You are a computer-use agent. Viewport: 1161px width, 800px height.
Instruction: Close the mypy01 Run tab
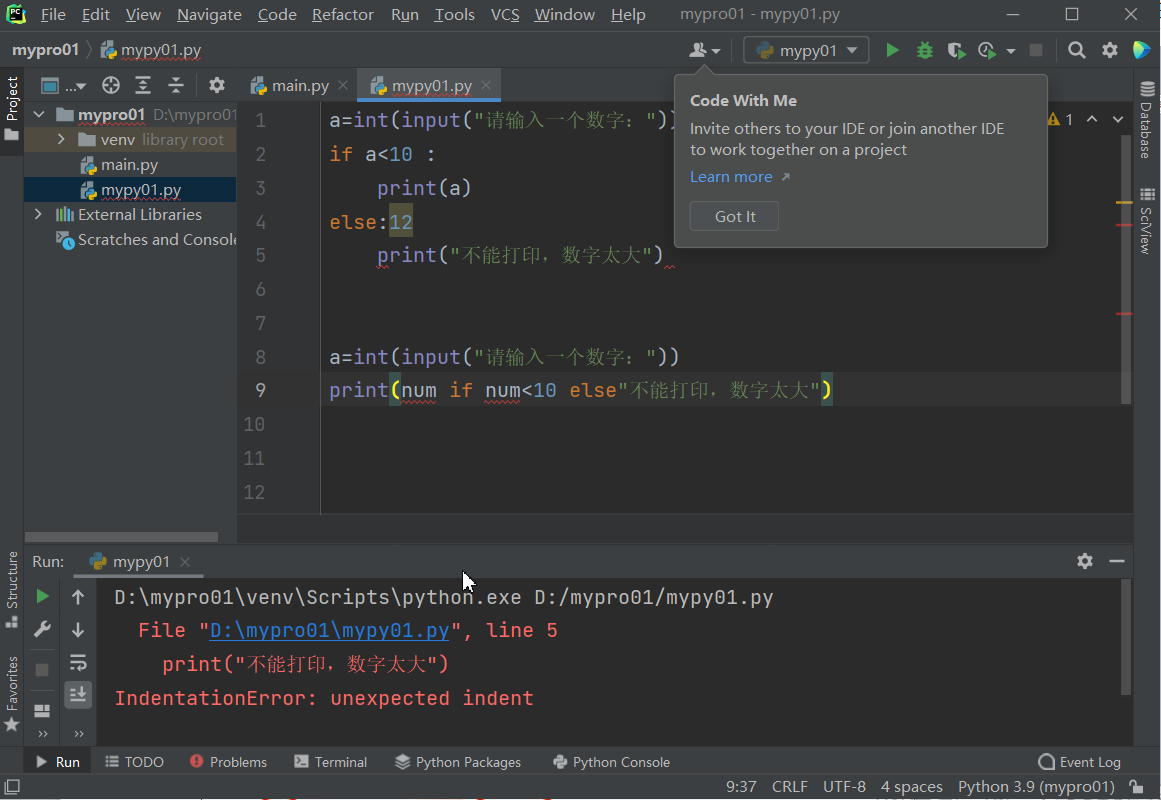[185, 561]
